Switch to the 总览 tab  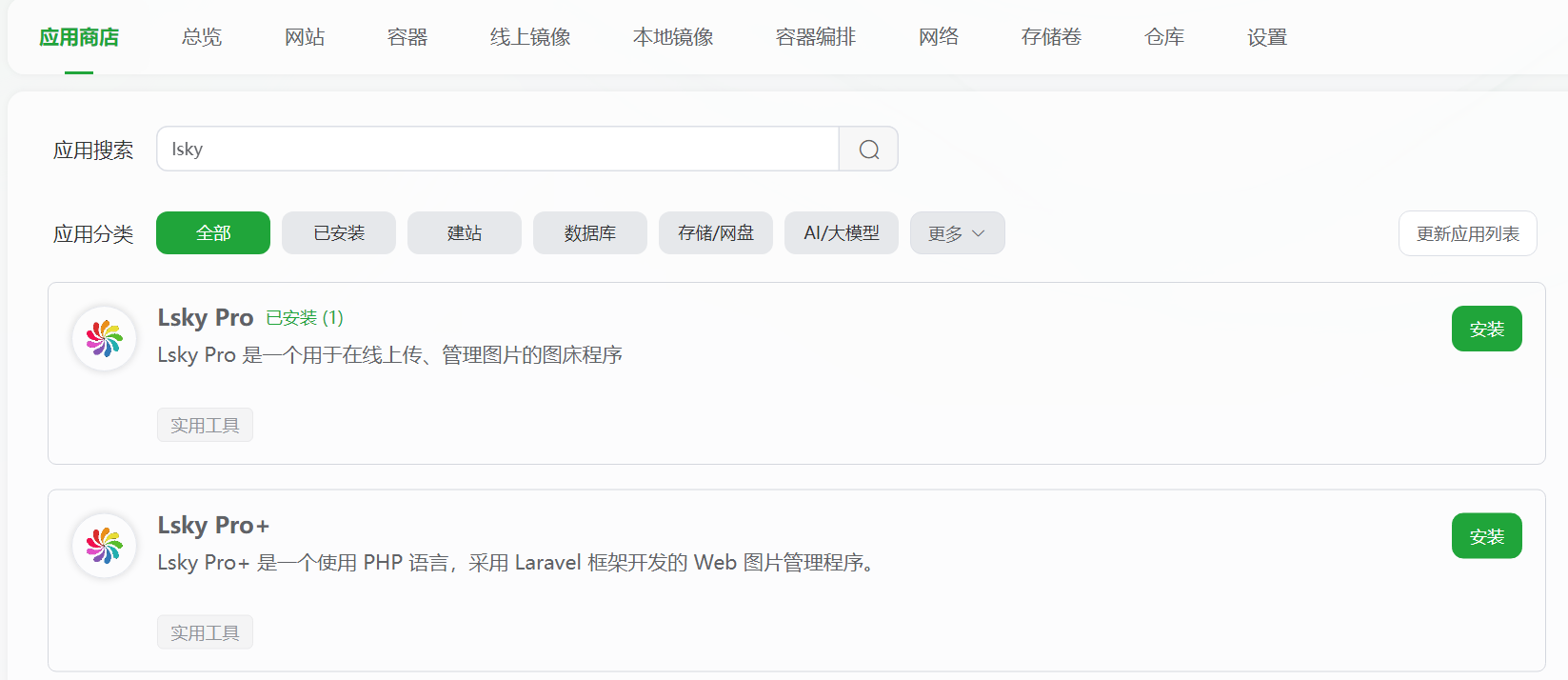202,37
